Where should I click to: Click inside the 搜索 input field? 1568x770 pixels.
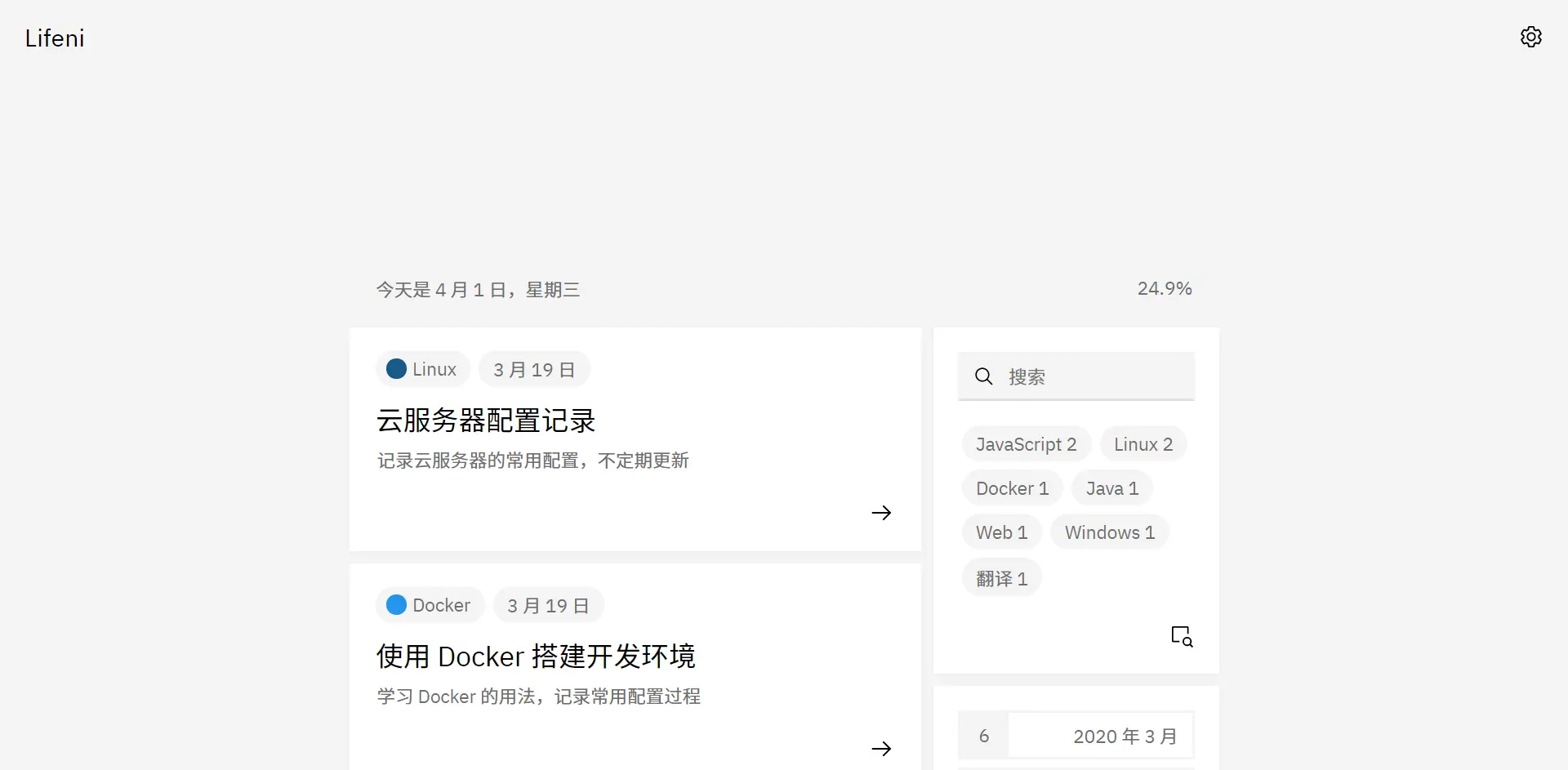[1086, 376]
